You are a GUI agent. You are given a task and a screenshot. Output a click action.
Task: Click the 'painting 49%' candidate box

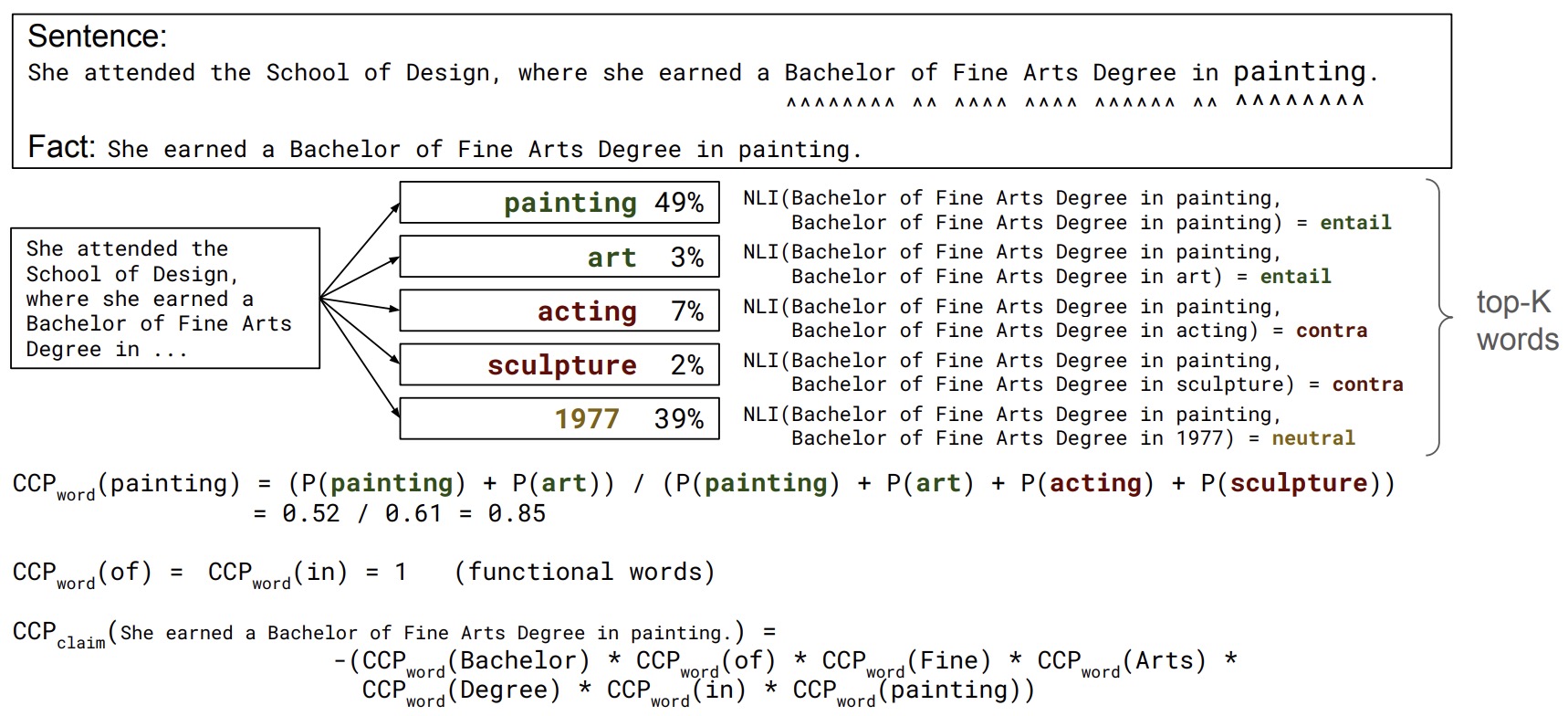point(559,203)
